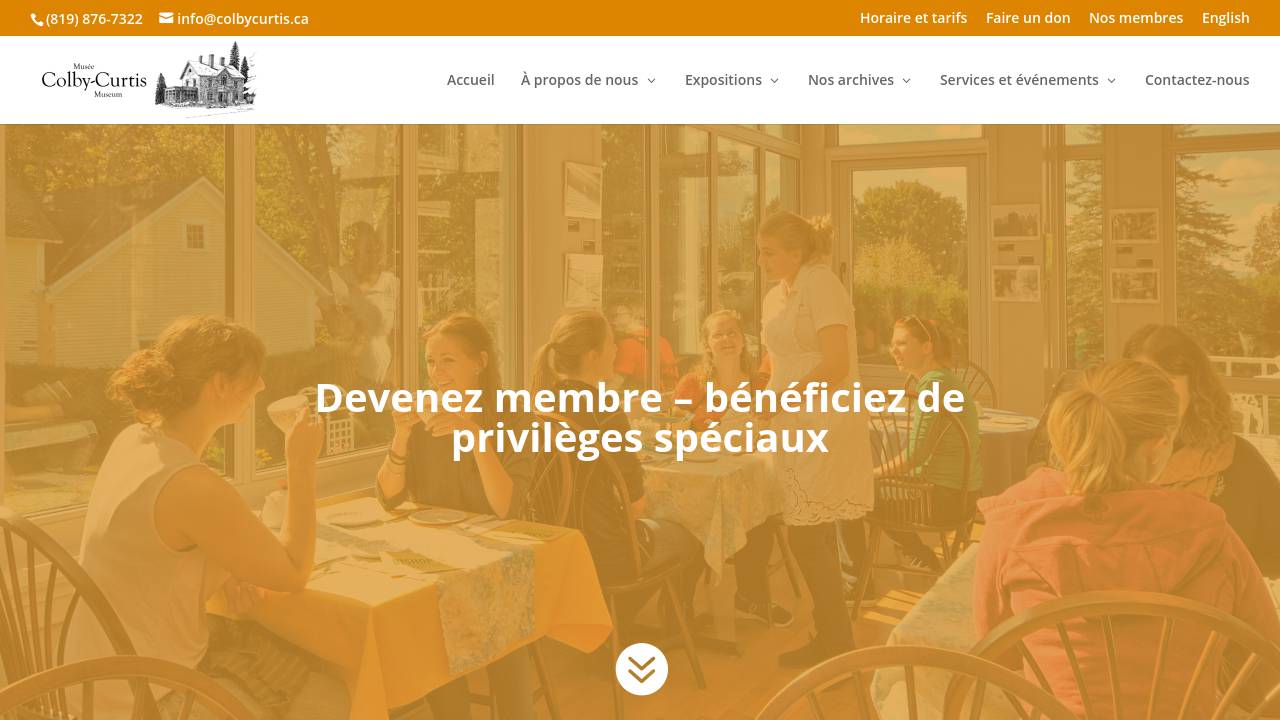The height and width of the screenshot is (720, 1280).
Task: Expand Services et événements chevron
Action: coord(1111,81)
